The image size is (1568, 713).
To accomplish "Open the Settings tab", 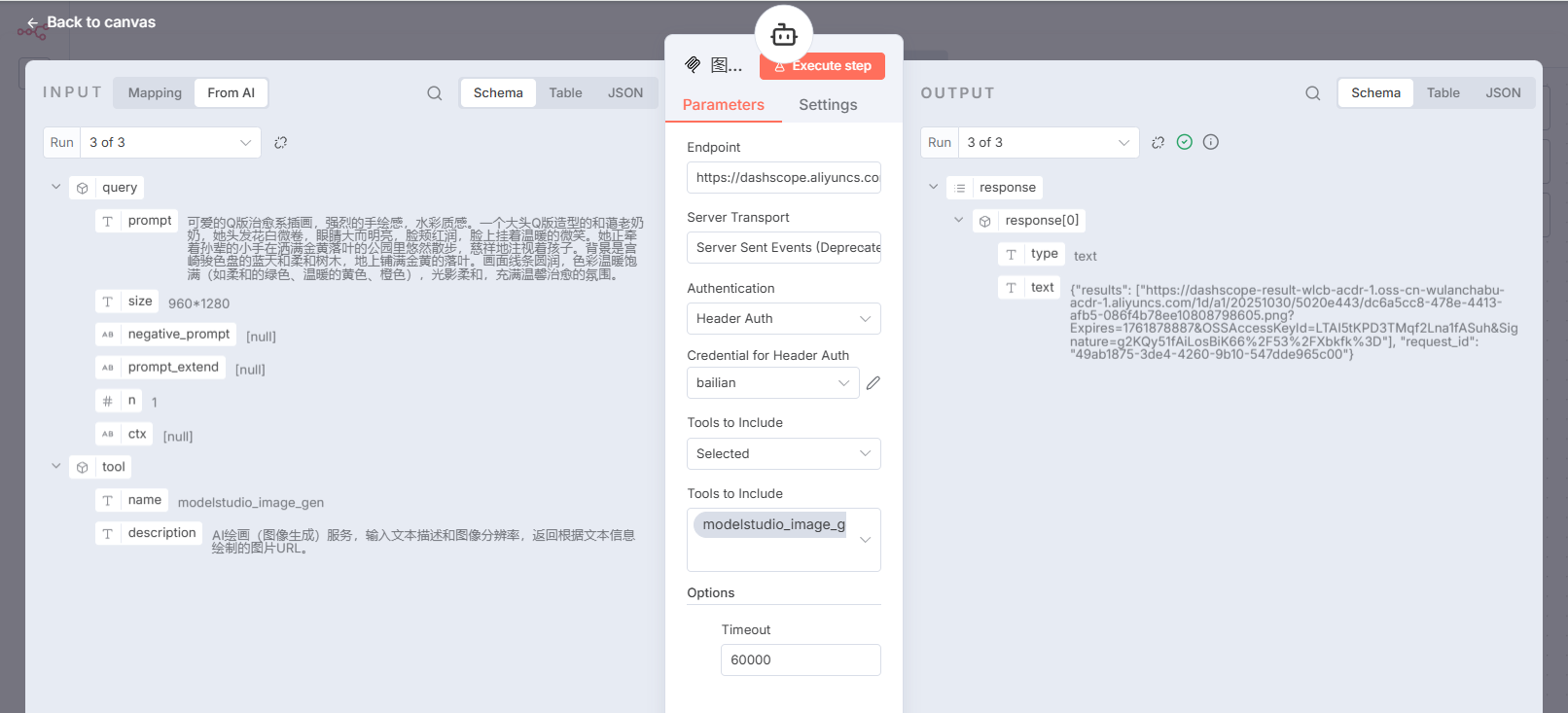I will pos(828,105).
